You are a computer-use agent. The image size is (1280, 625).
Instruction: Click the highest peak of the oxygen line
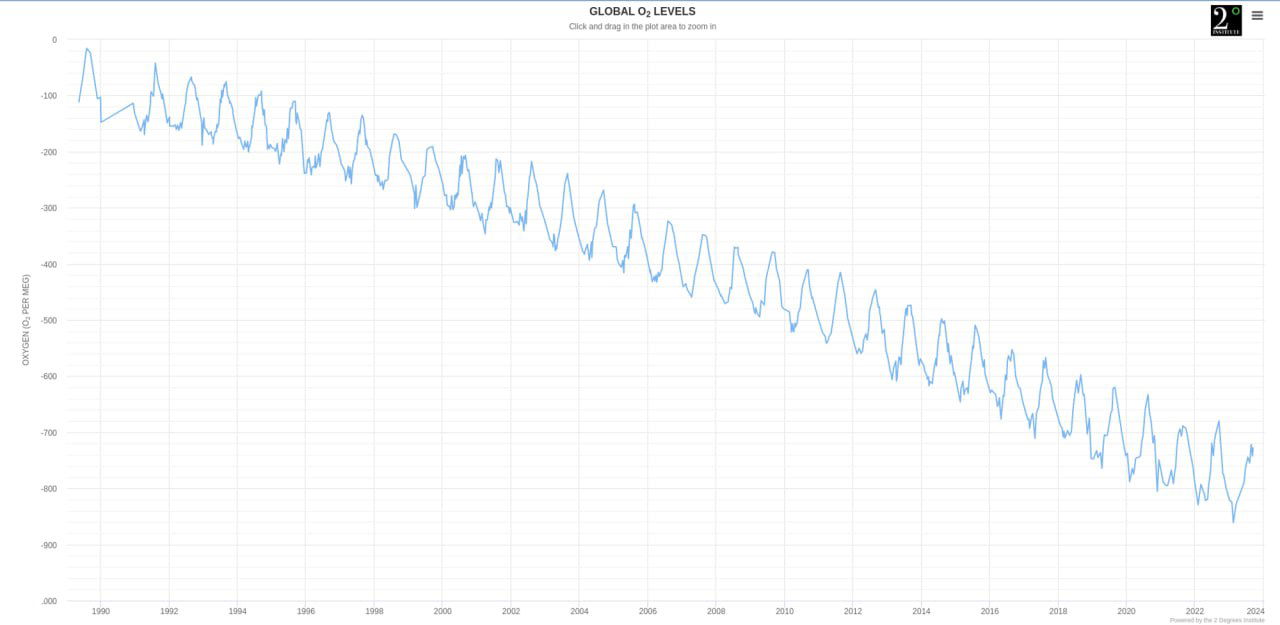pos(87,48)
